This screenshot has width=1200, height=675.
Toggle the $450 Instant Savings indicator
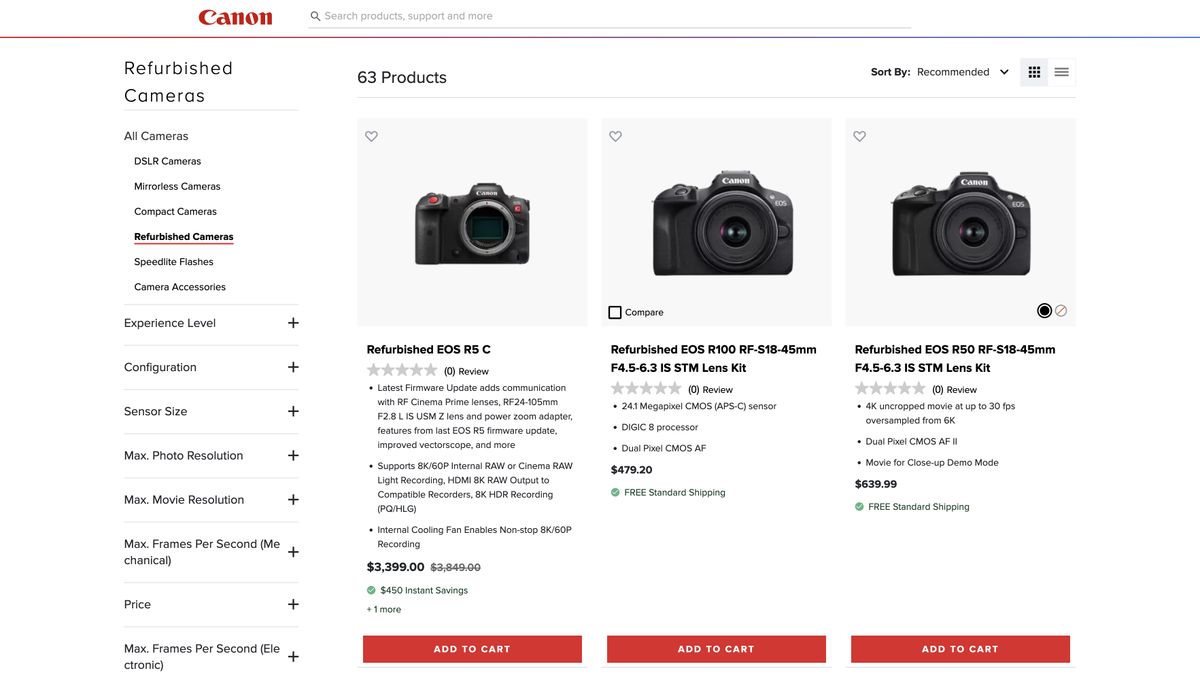point(370,589)
